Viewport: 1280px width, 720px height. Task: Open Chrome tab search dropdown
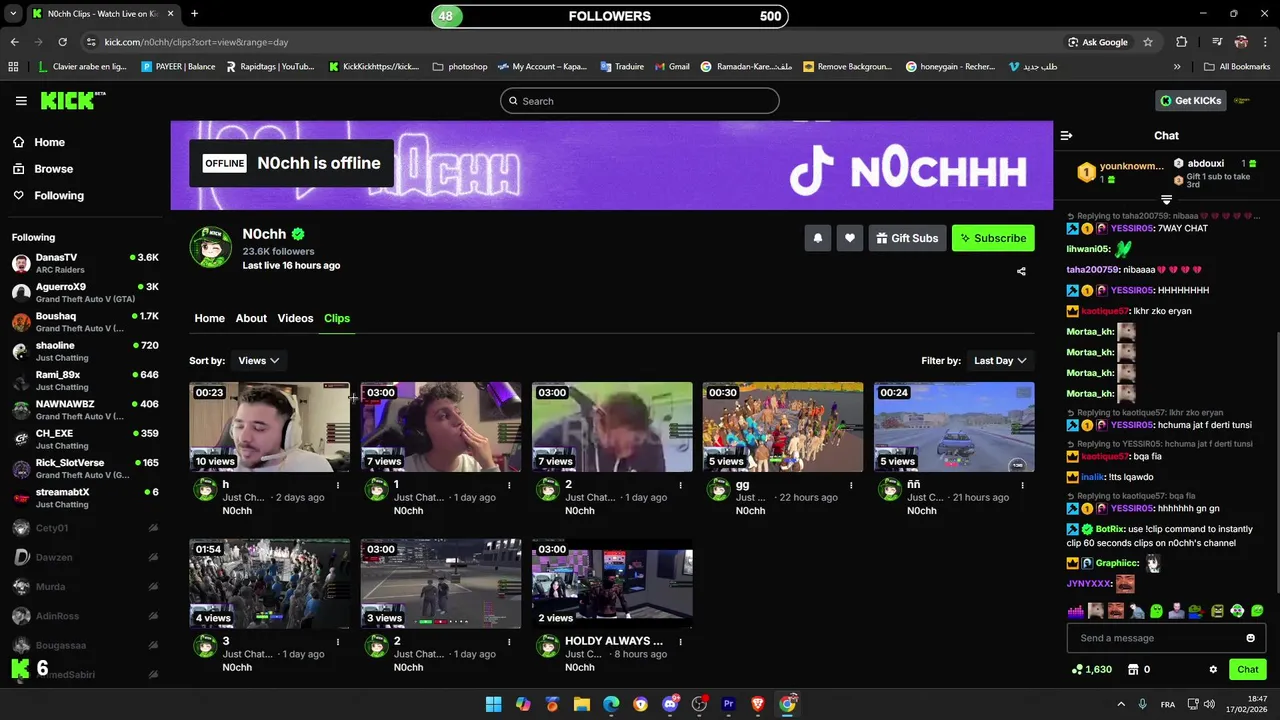13,14
